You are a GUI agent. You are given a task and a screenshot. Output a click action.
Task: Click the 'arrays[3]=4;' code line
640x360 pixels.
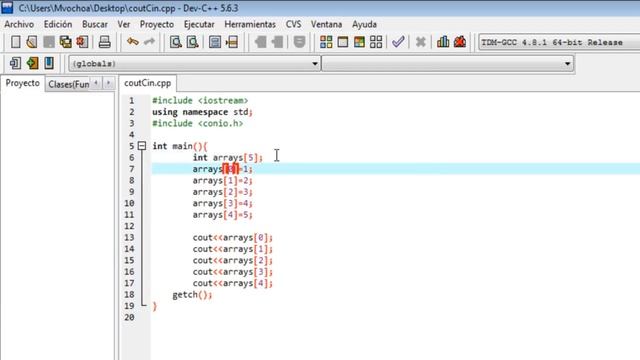point(222,203)
